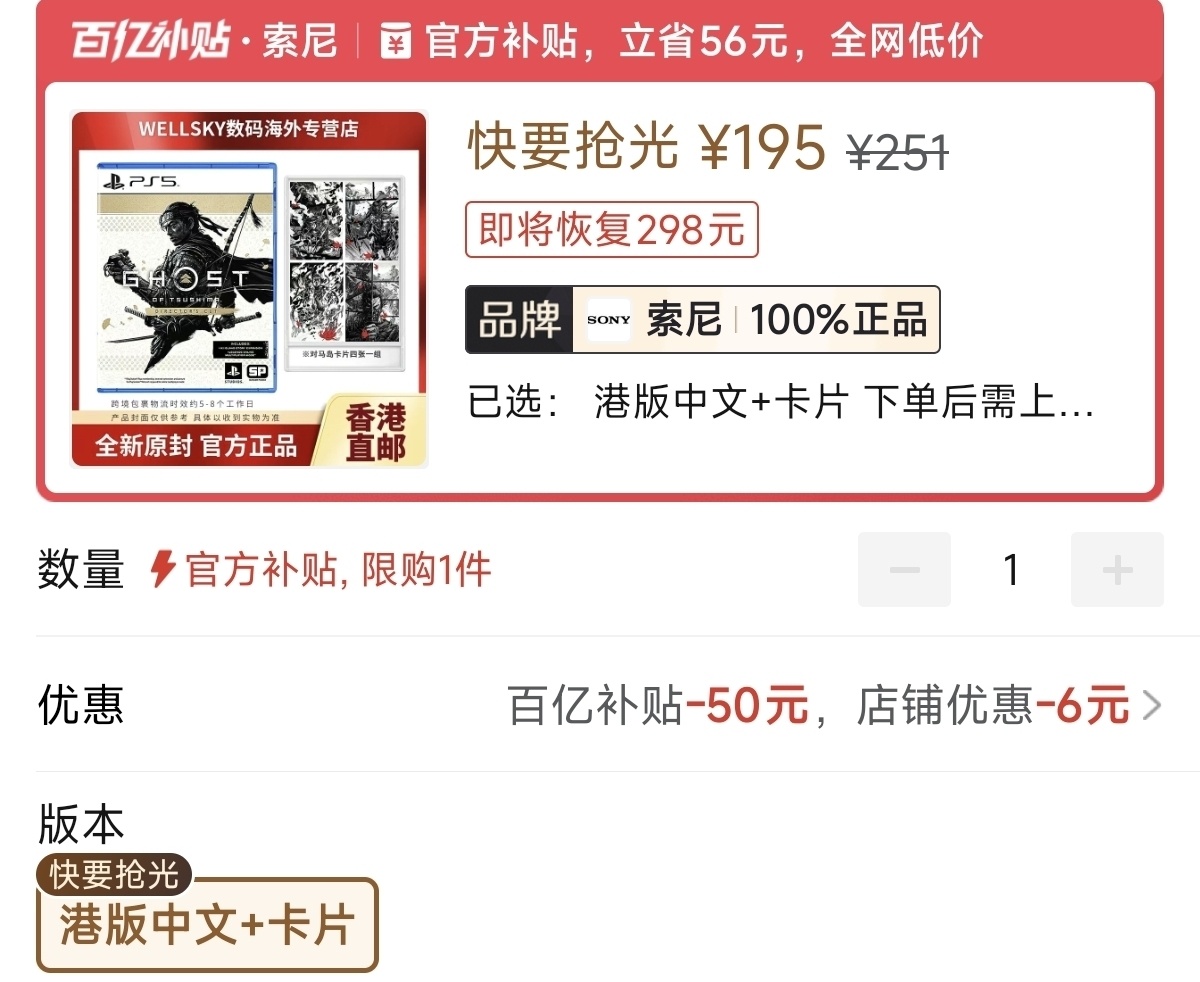Decrease quantity with the minus button

point(904,570)
